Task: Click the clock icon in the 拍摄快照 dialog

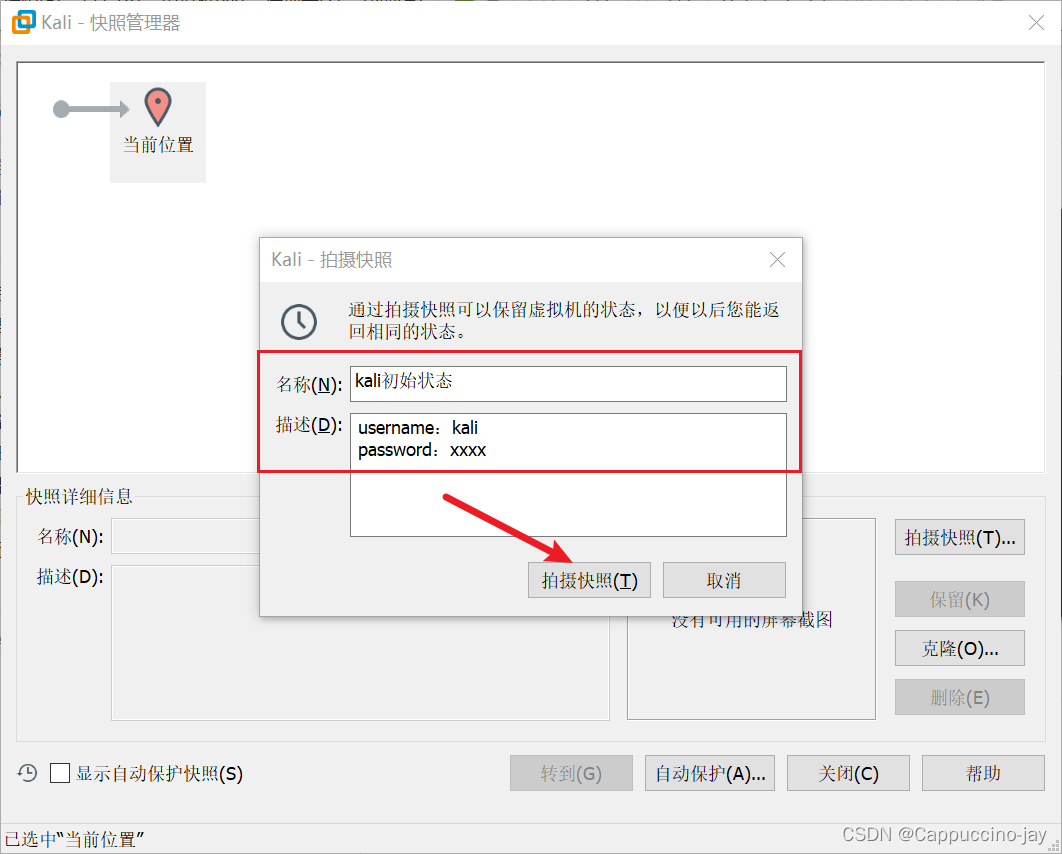Action: pyautogui.click(x=299, y=322)
